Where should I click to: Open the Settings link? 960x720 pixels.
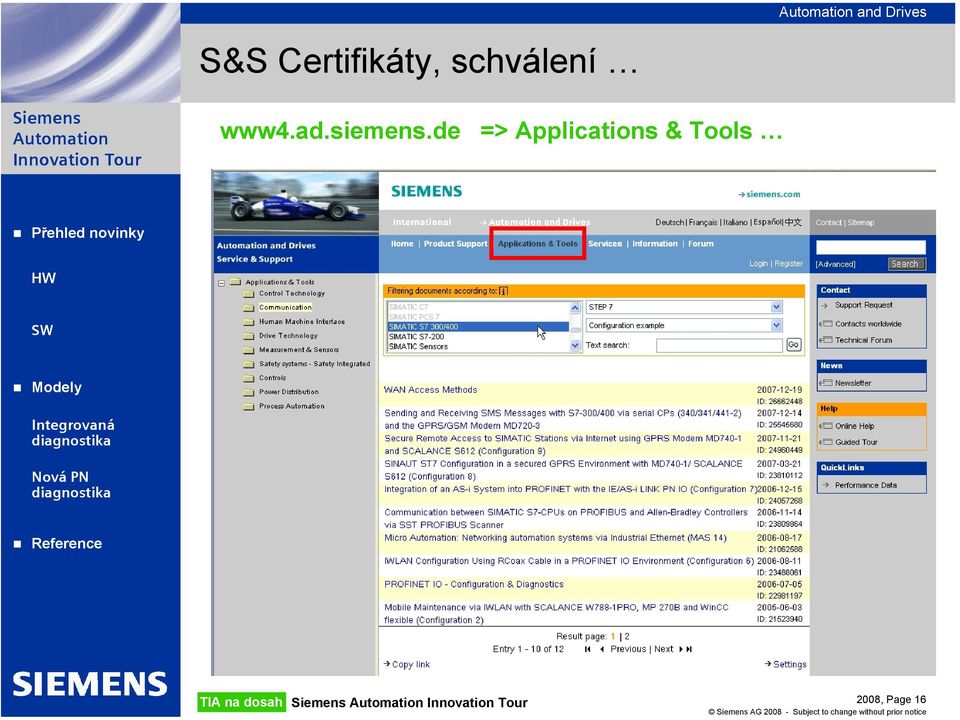coord(790,664)
